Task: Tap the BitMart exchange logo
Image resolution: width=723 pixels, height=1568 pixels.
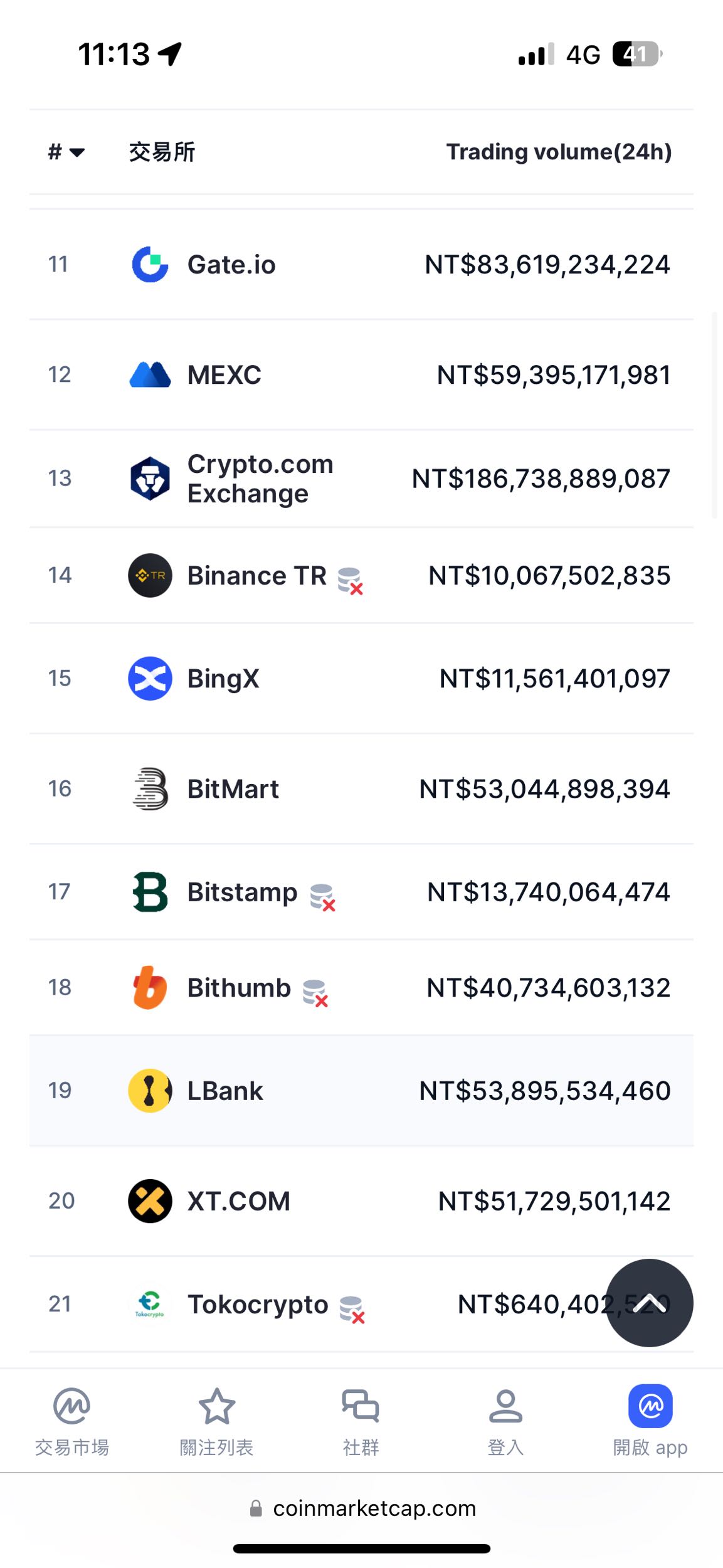Action: 150,789
